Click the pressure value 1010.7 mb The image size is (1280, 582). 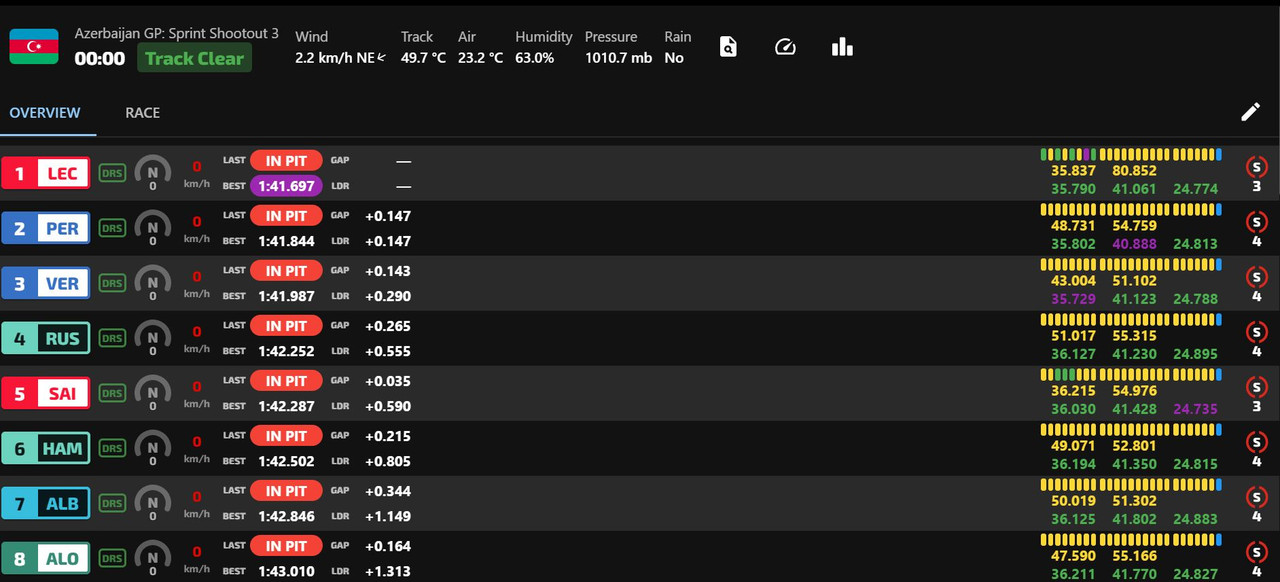tap(618, 58)
